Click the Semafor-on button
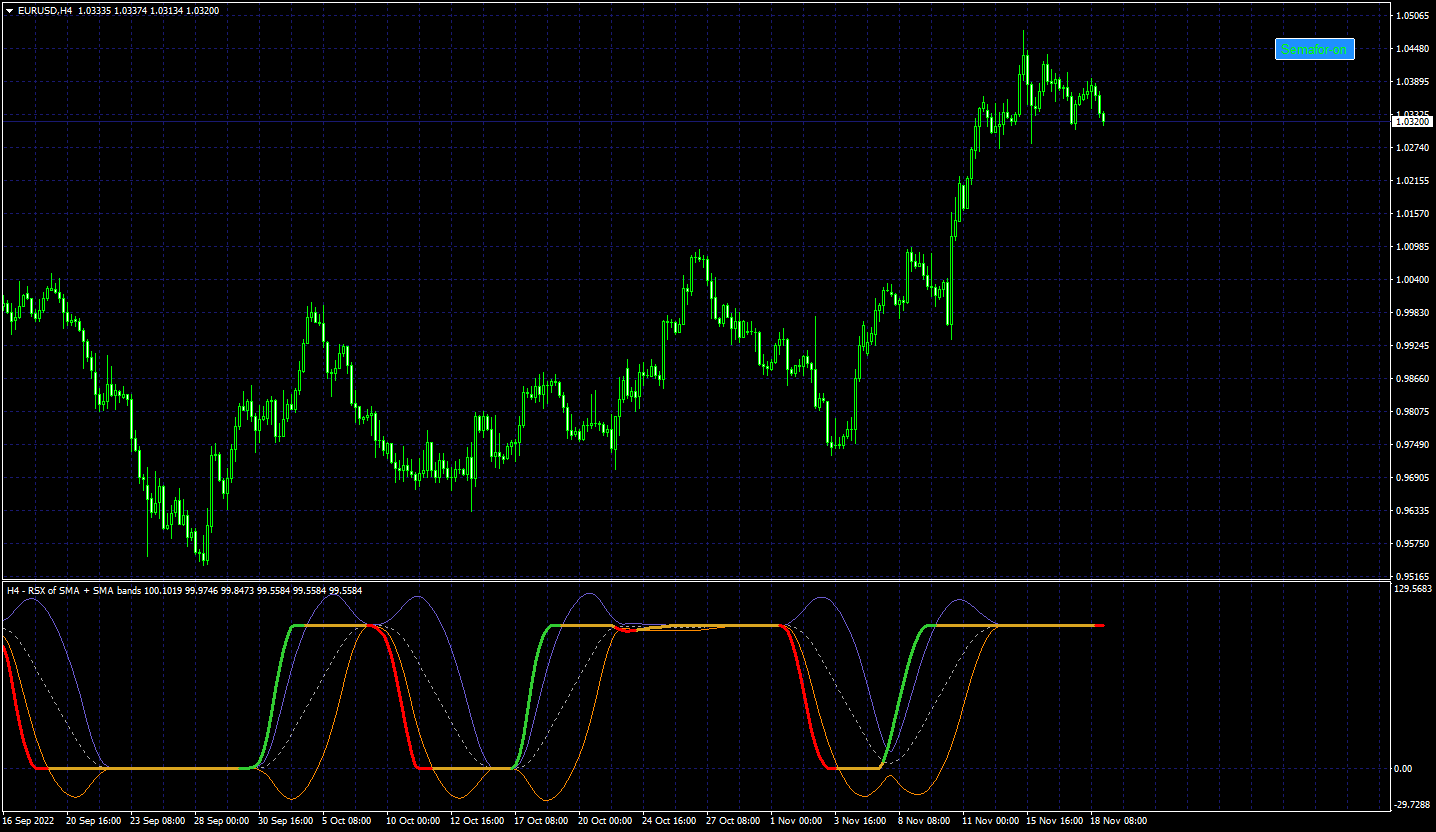 (1314, 49)
